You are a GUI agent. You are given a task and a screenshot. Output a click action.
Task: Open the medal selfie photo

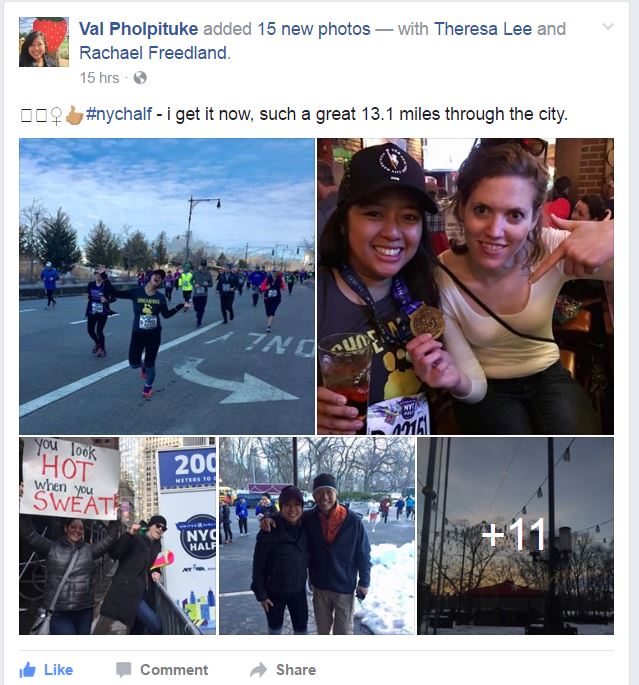click(466, 286)
